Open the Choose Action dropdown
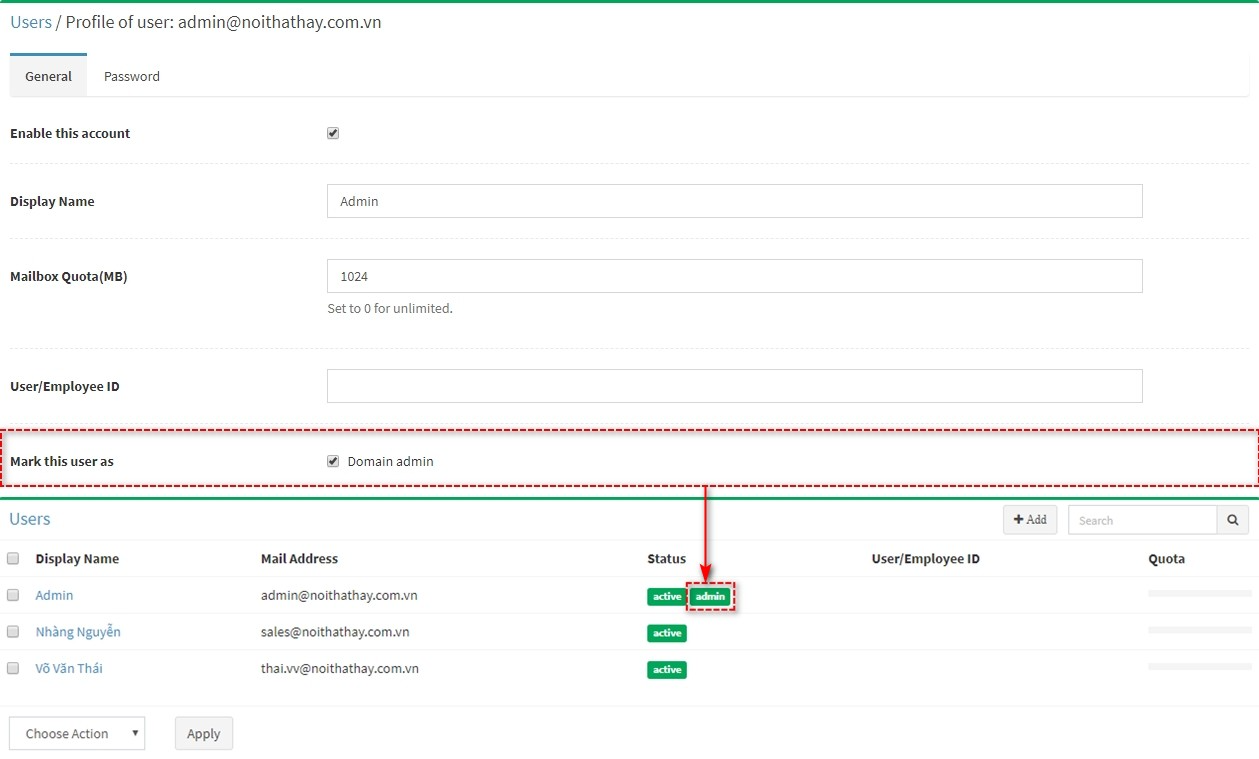 (x=77, y=733)
